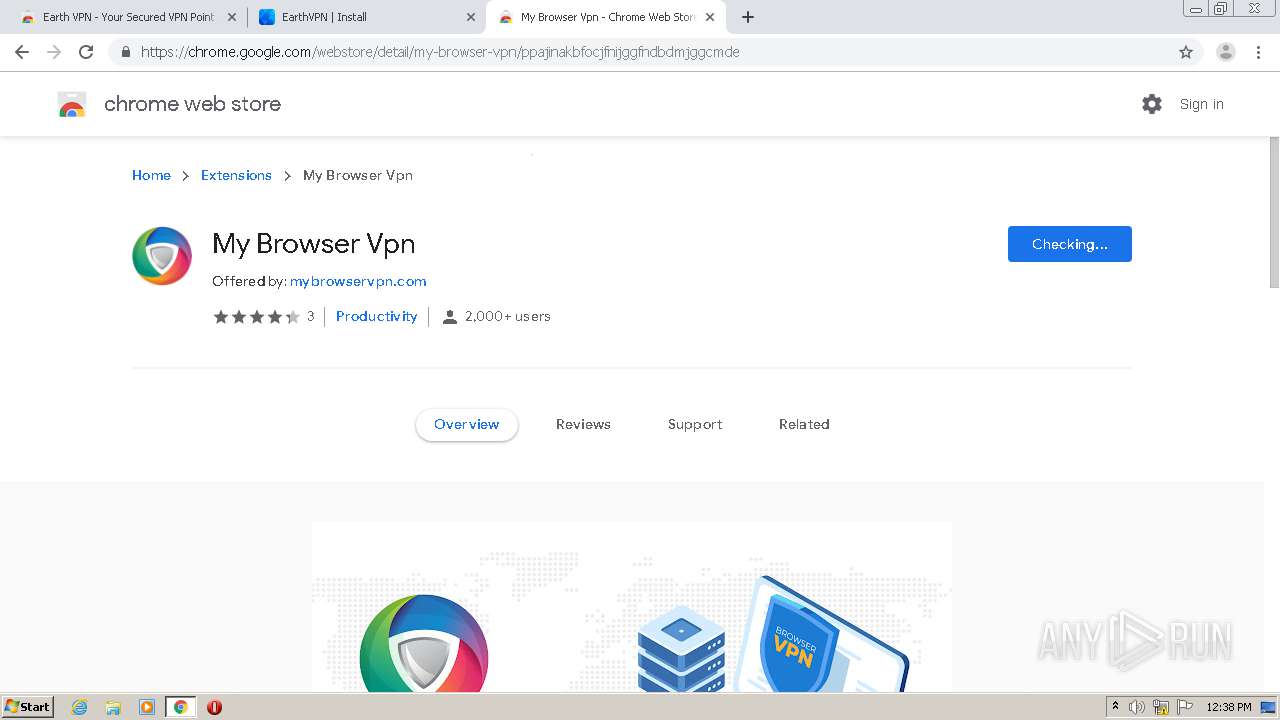Open the Productivity category link

[376, 316]
